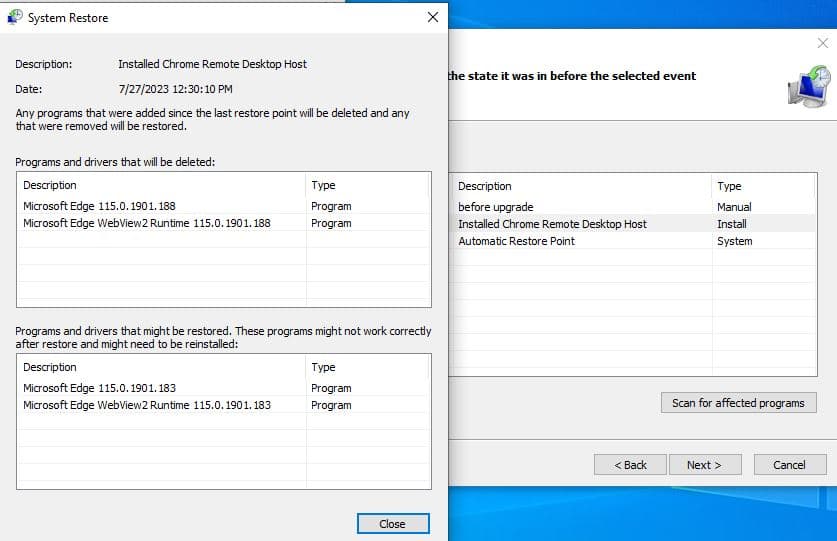Cancel the System Restore wizard
The image size is (837, 541).
pyautogui.click(x=789, y=465)
